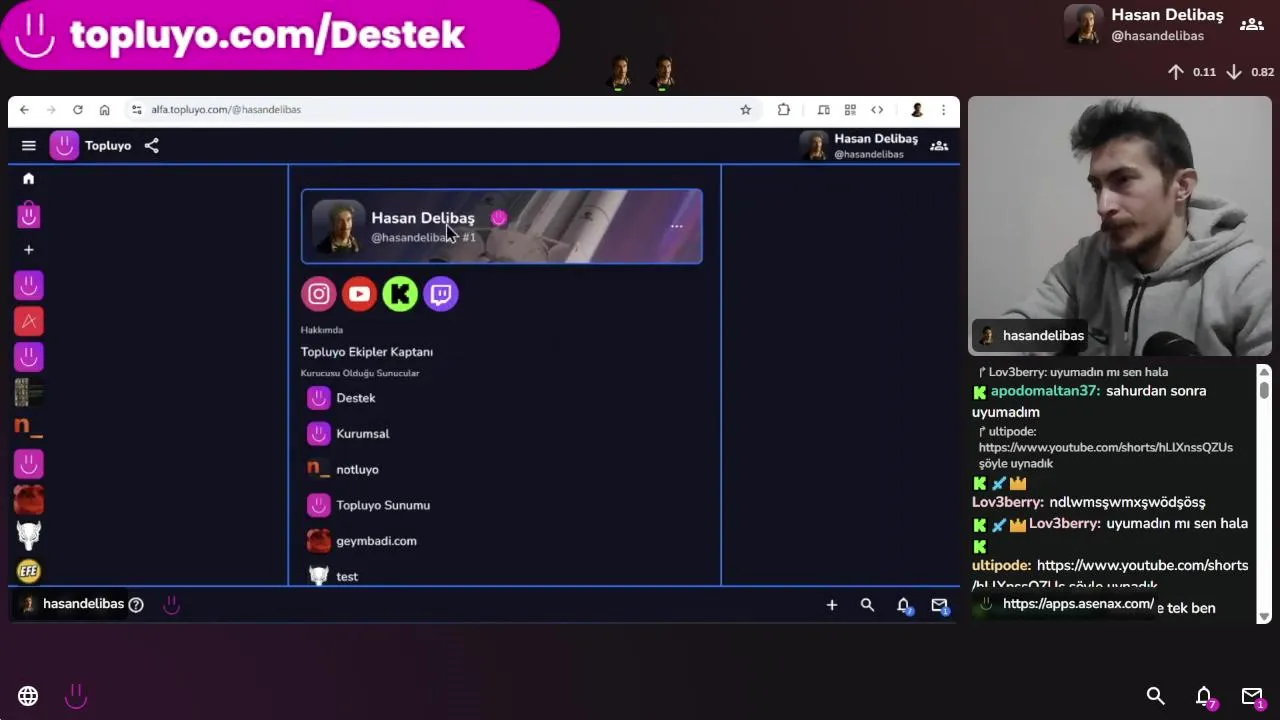This screenshot has width=1280, height=720.
Task: Open the three-dot menu on profile banner
Action: point(677,227)
